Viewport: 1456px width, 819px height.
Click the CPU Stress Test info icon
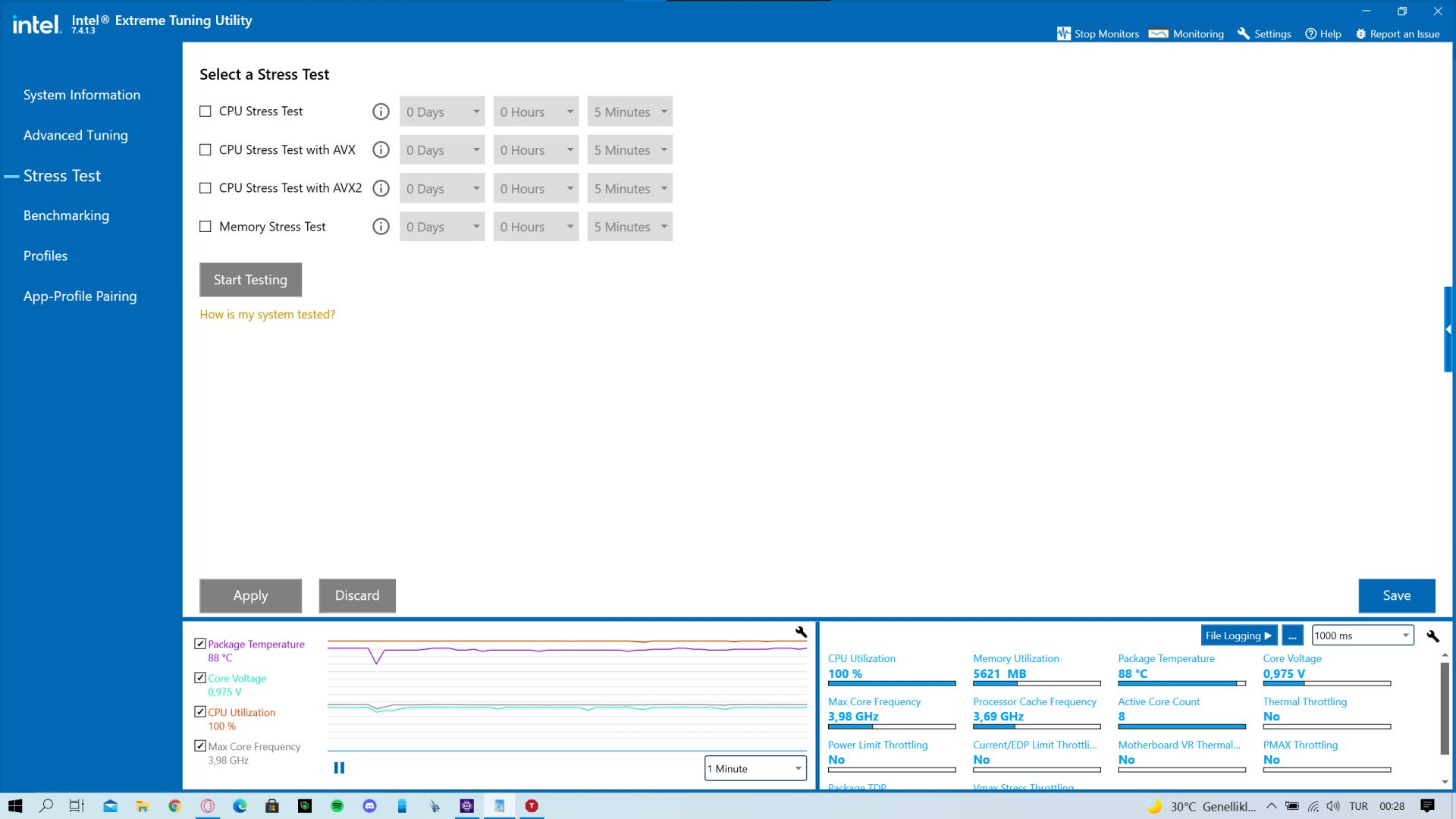tap(381, 111)
